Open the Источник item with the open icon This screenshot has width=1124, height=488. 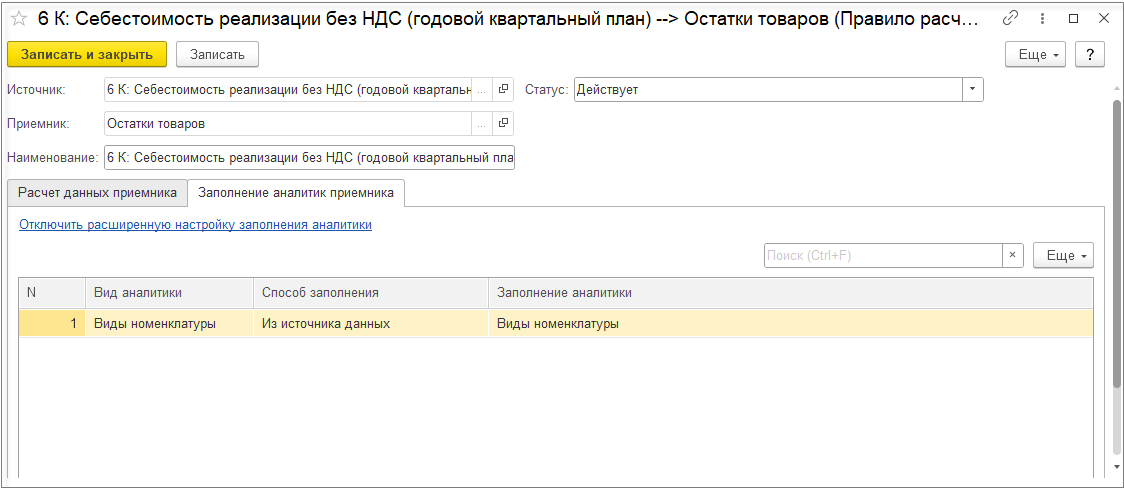pos(503,89)
